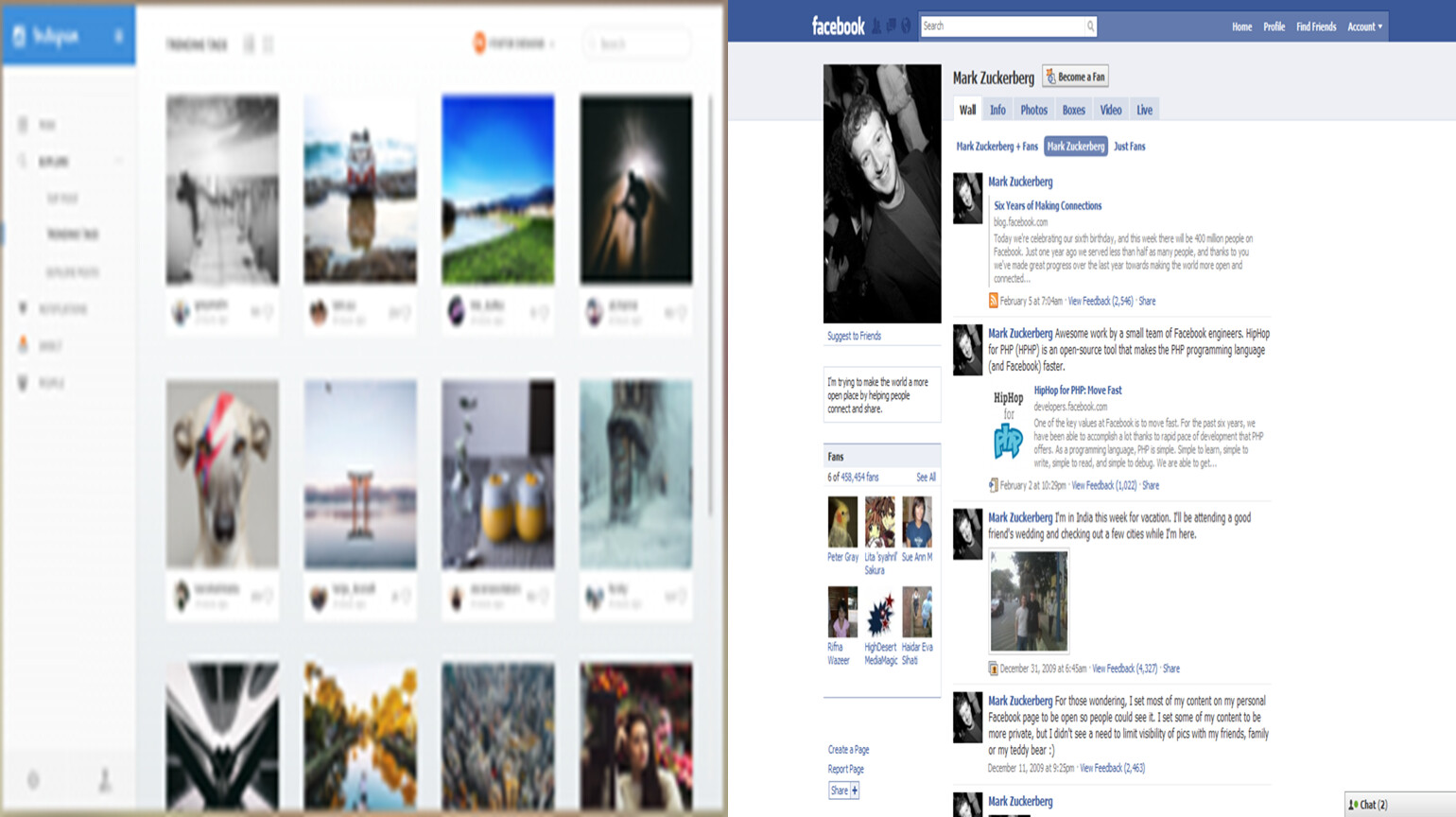This screenshot has height=817, width=1456.
Task: Focus the Facebook Search input field
Action: pyautogui.click(x=1001, y=26)
